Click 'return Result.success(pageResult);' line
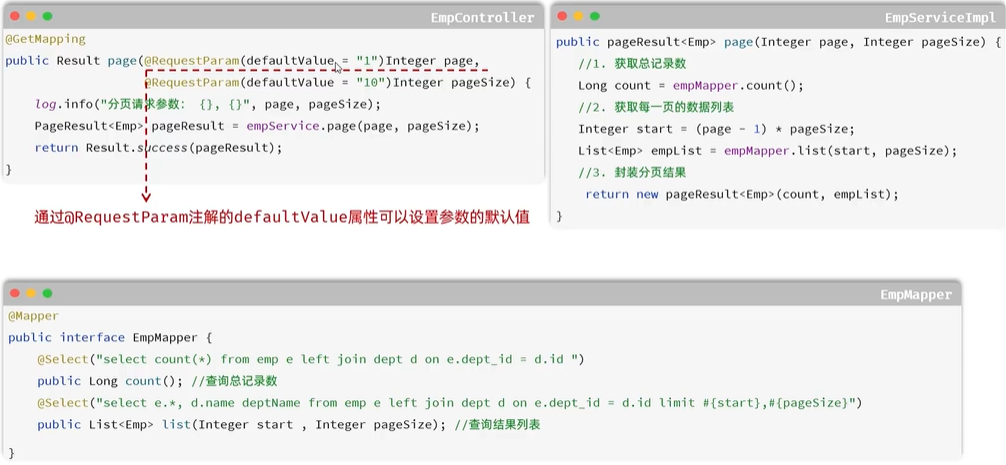This screenshot has width=1006, height=465. pos(158,148)
